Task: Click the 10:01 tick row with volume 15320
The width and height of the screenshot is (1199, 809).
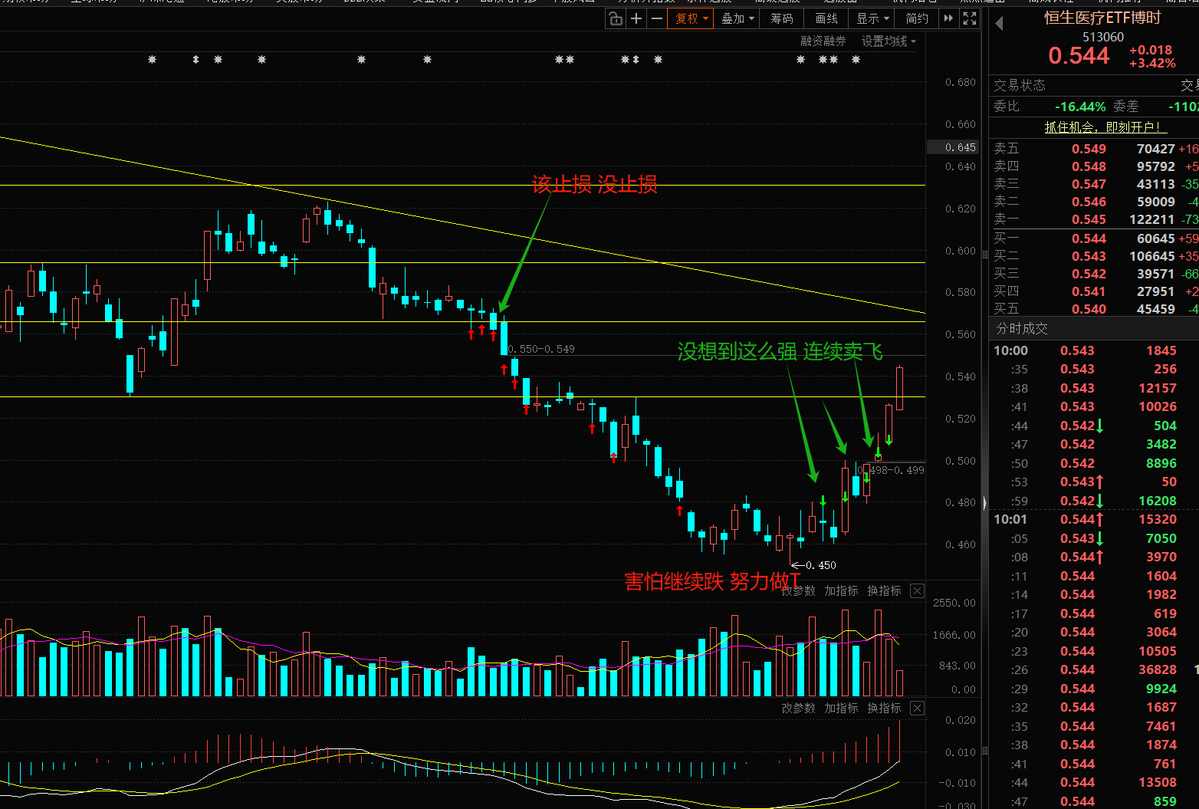Action: point(1094,519)
